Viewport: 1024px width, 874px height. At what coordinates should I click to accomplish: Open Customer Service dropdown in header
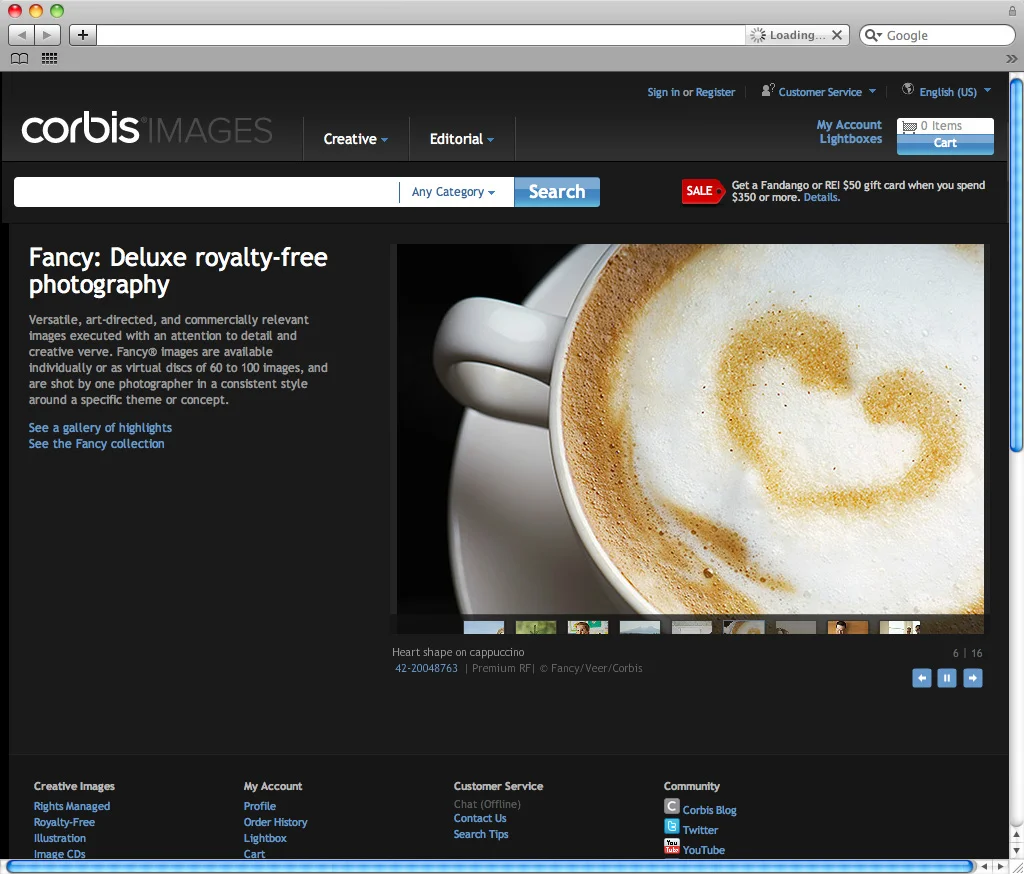(827, 92)
